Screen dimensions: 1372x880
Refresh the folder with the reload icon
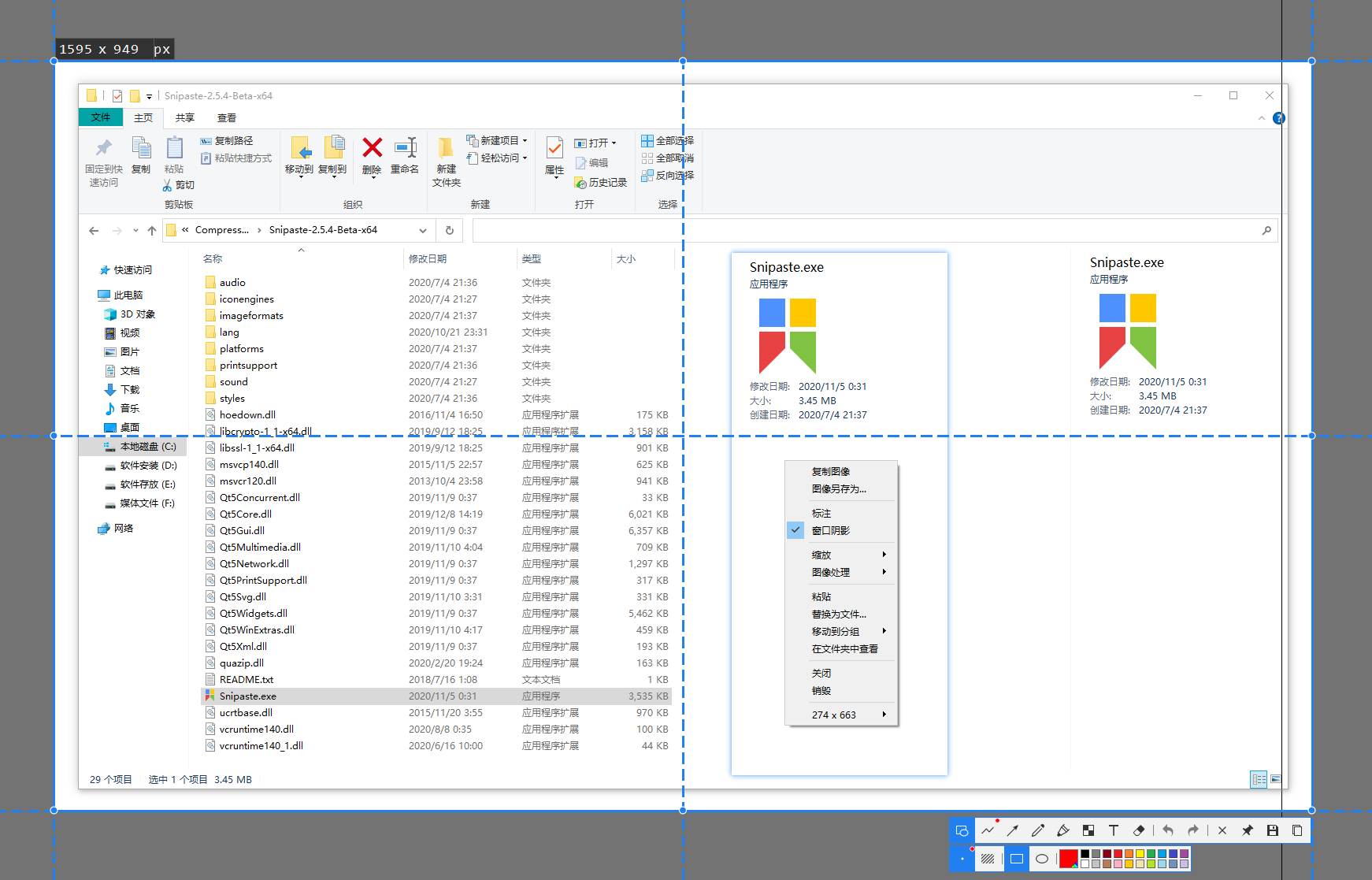click(x=450, y=230)
